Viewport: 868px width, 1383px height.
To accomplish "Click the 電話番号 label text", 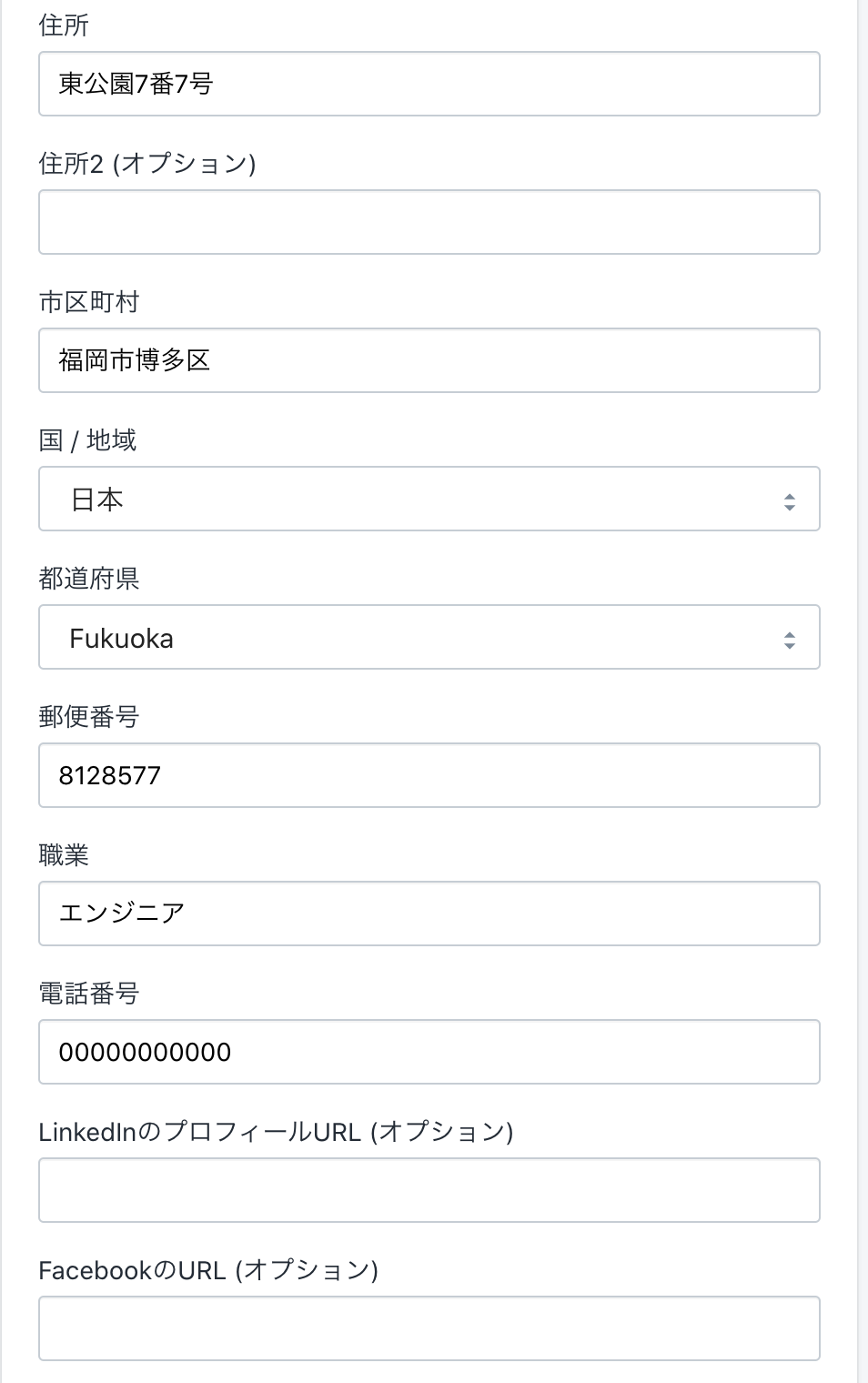I will tap(88, 994).
